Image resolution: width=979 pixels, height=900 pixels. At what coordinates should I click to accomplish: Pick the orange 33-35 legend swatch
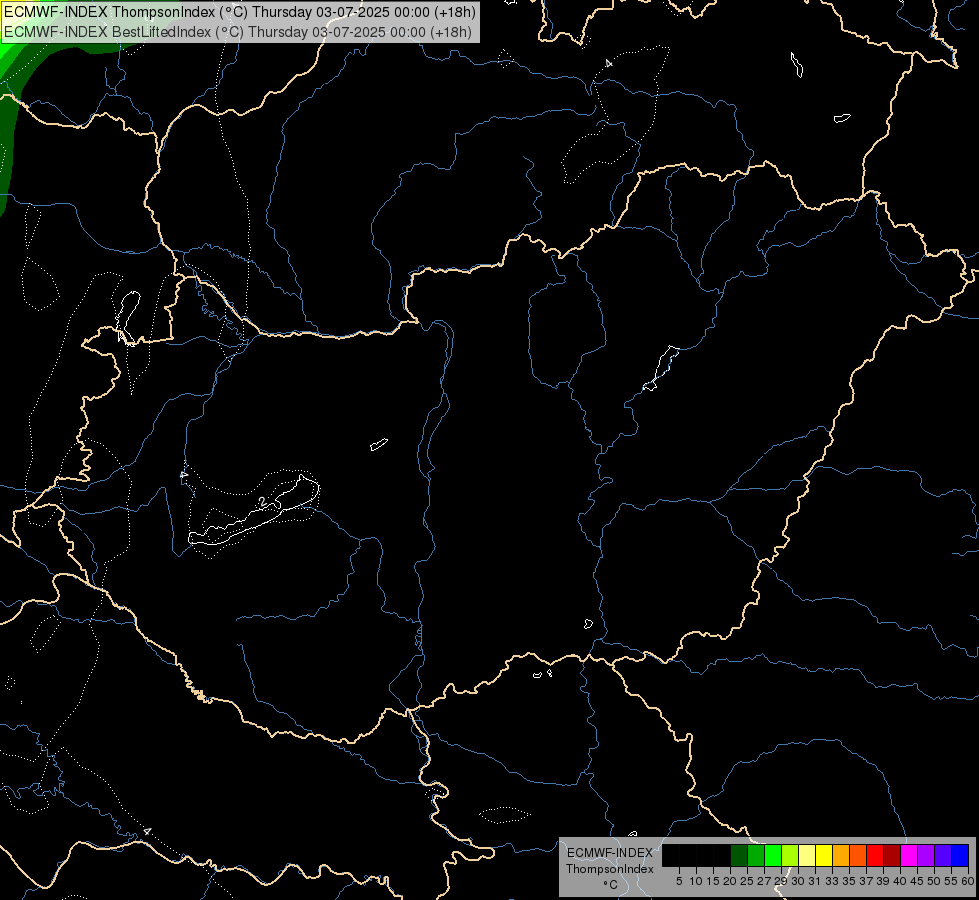[841, 856]
